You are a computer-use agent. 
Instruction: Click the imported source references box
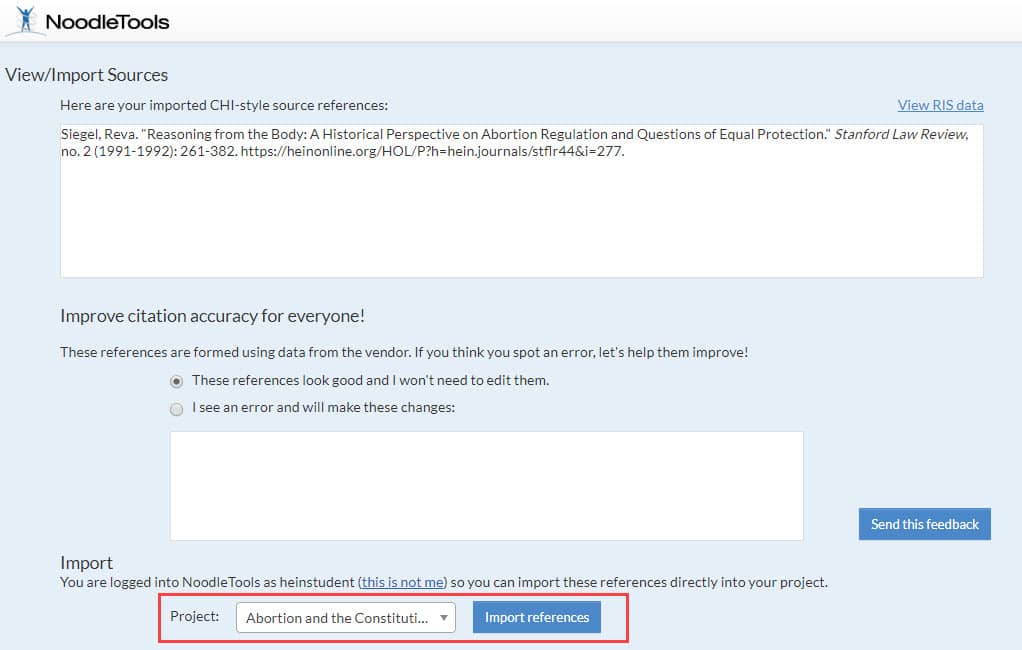point(521,201)
